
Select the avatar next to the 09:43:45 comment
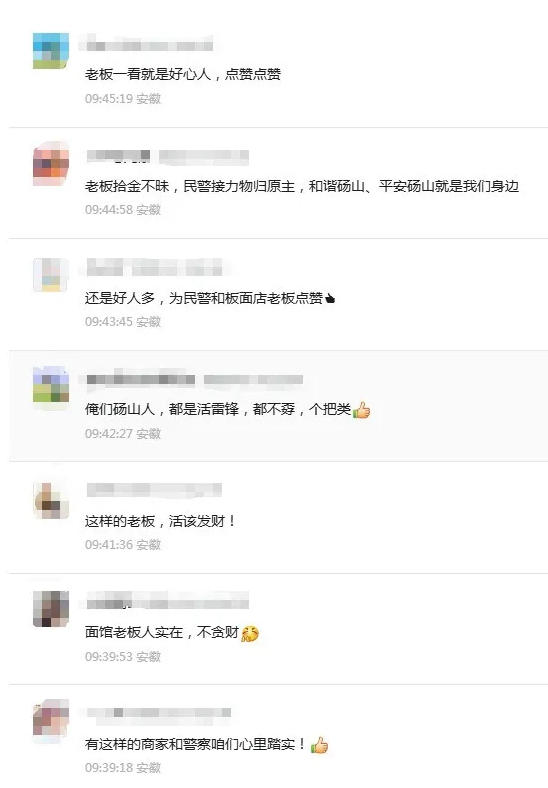[x=51, y=275]
